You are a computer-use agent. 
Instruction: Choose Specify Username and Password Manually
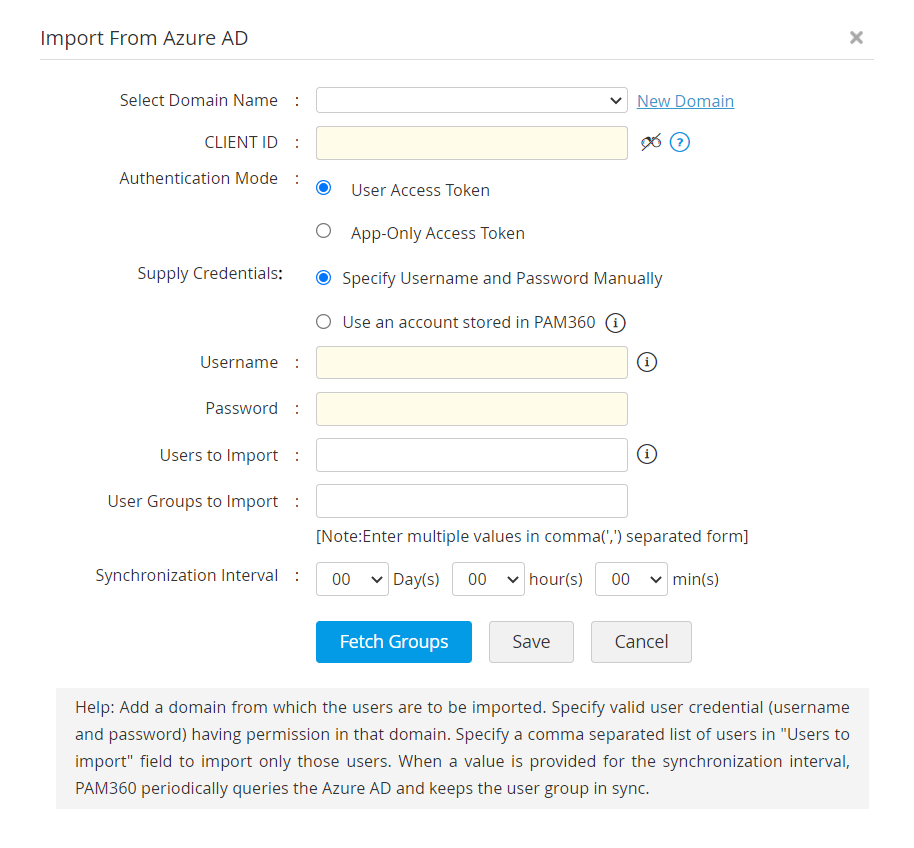pyautogui.click(x=323, y=278)
